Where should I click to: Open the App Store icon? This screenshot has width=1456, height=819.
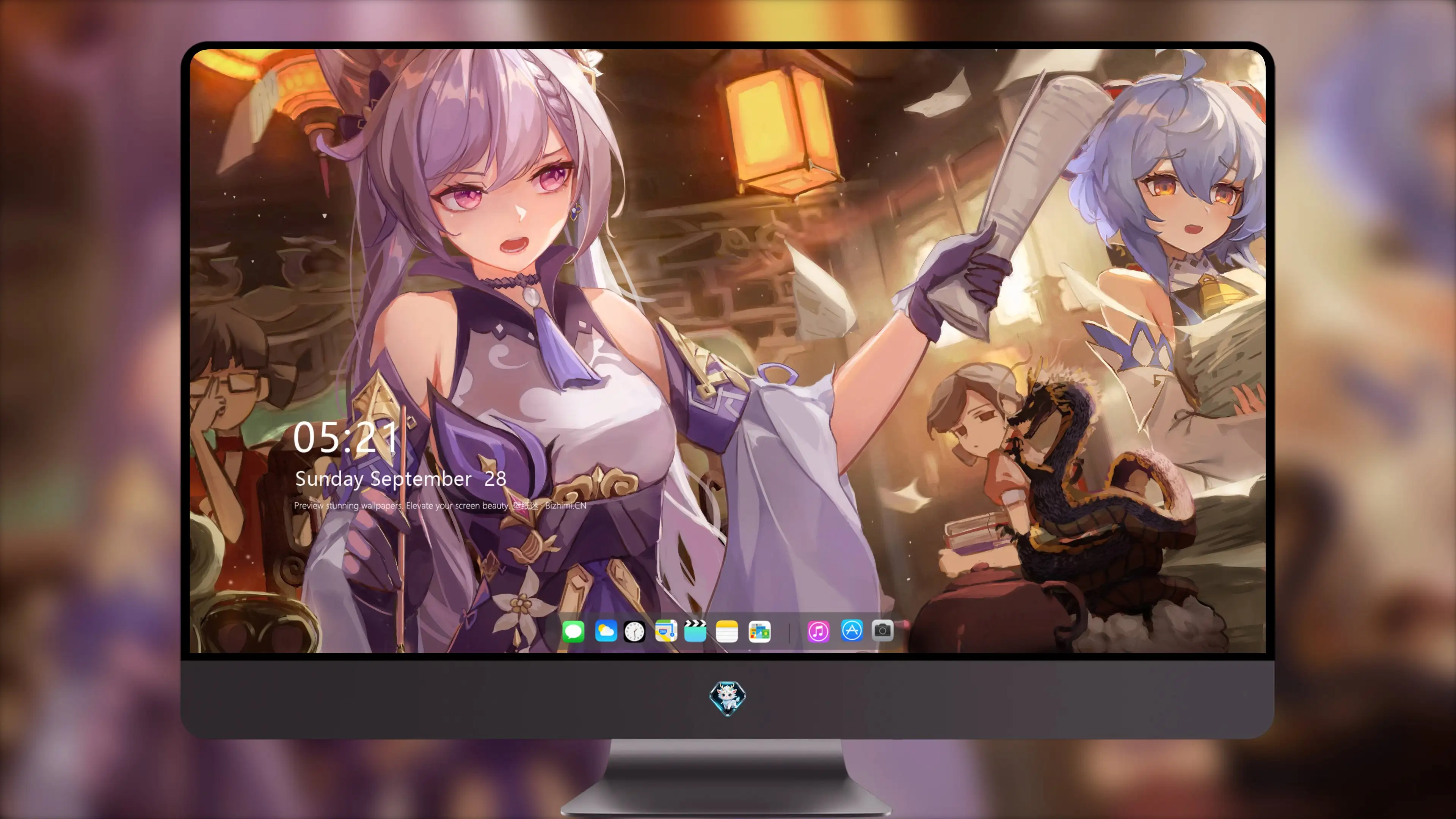click(x=852, y=630)
